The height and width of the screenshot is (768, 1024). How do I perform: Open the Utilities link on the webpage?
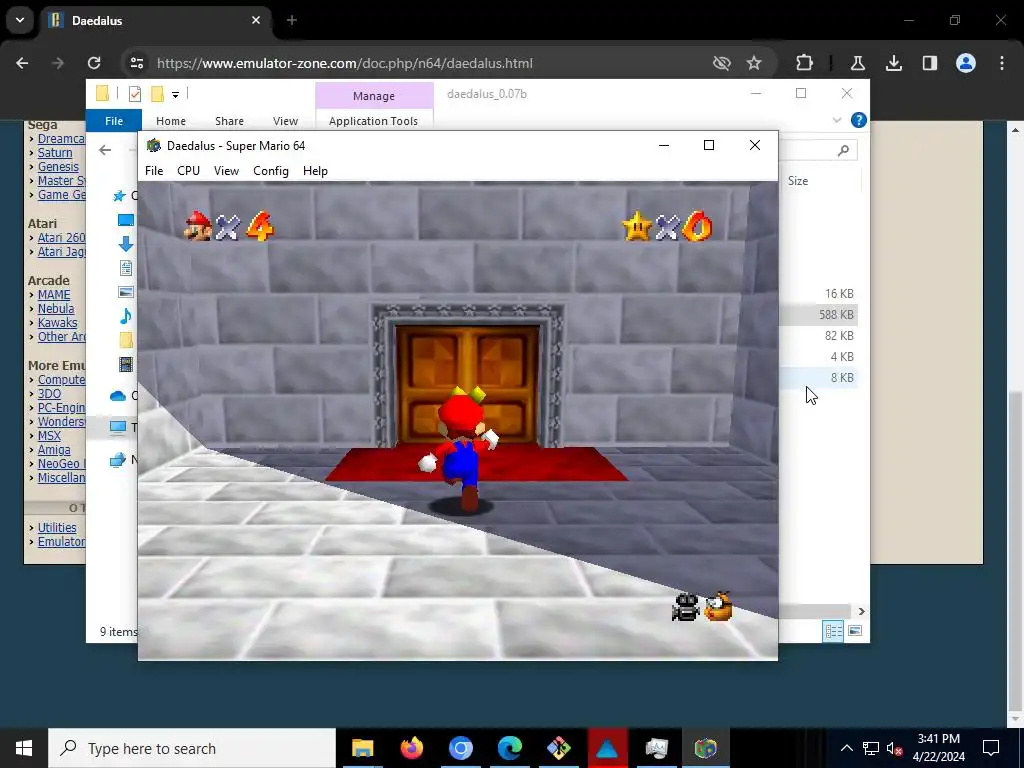pos(57,527)
